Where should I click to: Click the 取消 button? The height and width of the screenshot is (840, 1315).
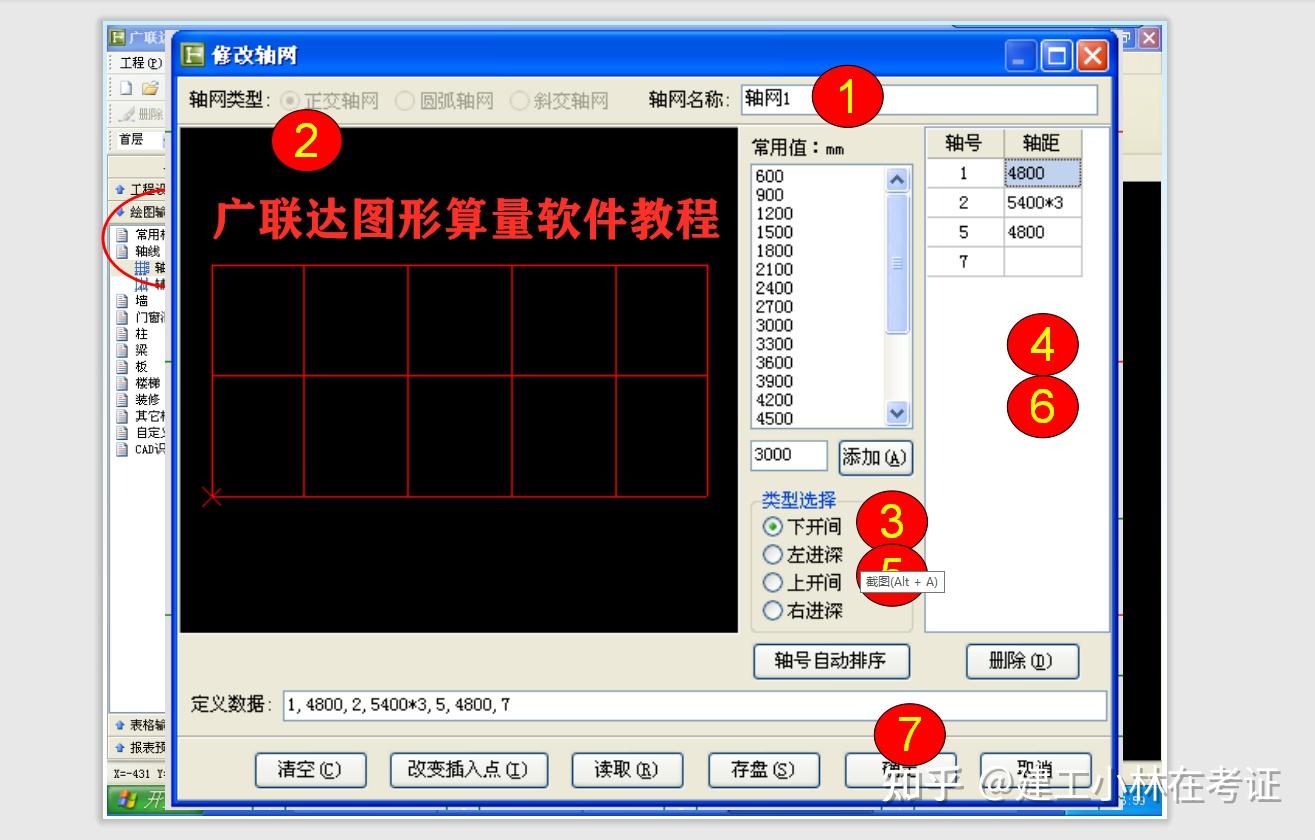1036,770
